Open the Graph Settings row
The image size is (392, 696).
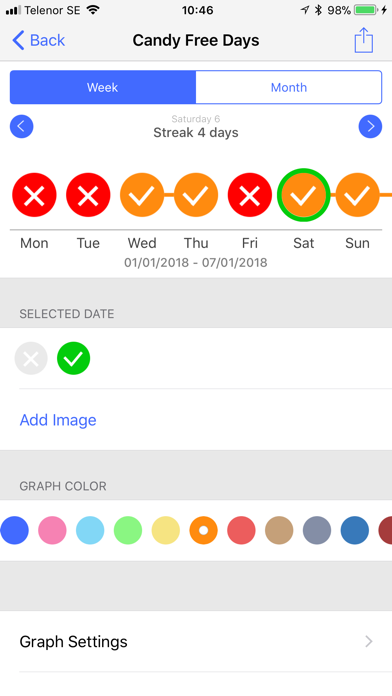click(196, 641)
